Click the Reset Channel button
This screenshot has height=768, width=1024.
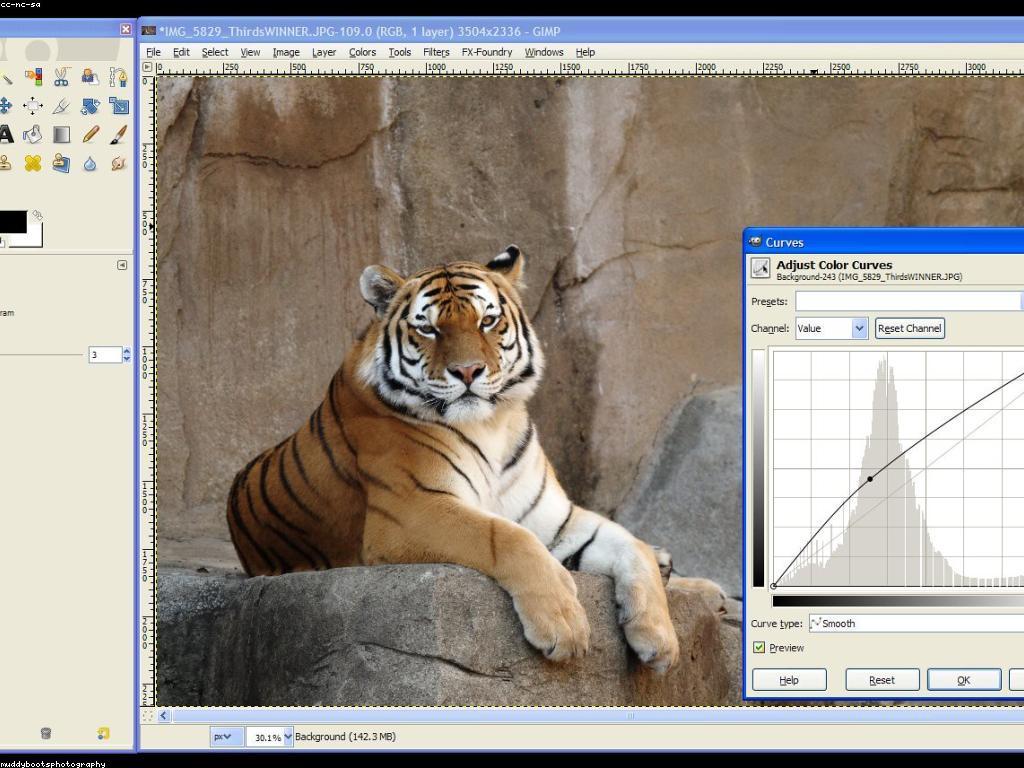tap(909, 328)
